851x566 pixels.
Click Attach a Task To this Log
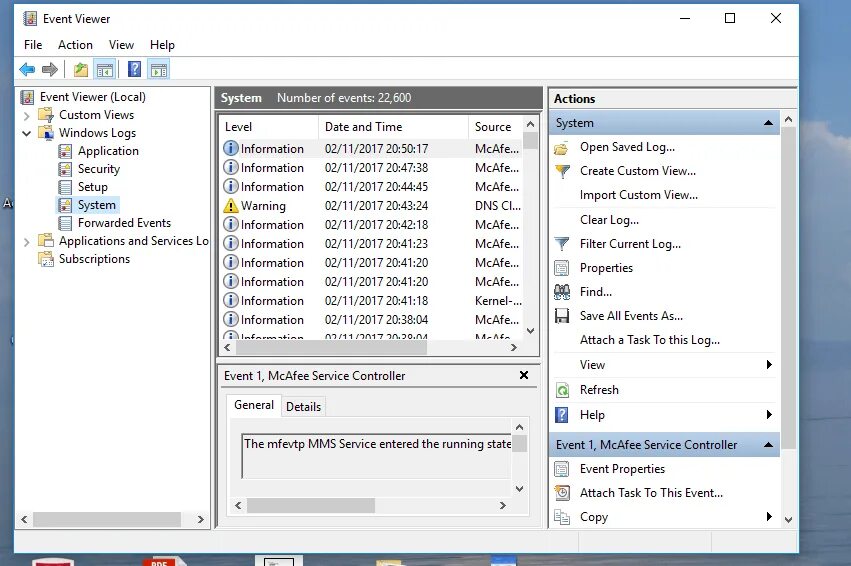(x=650, y=340)
